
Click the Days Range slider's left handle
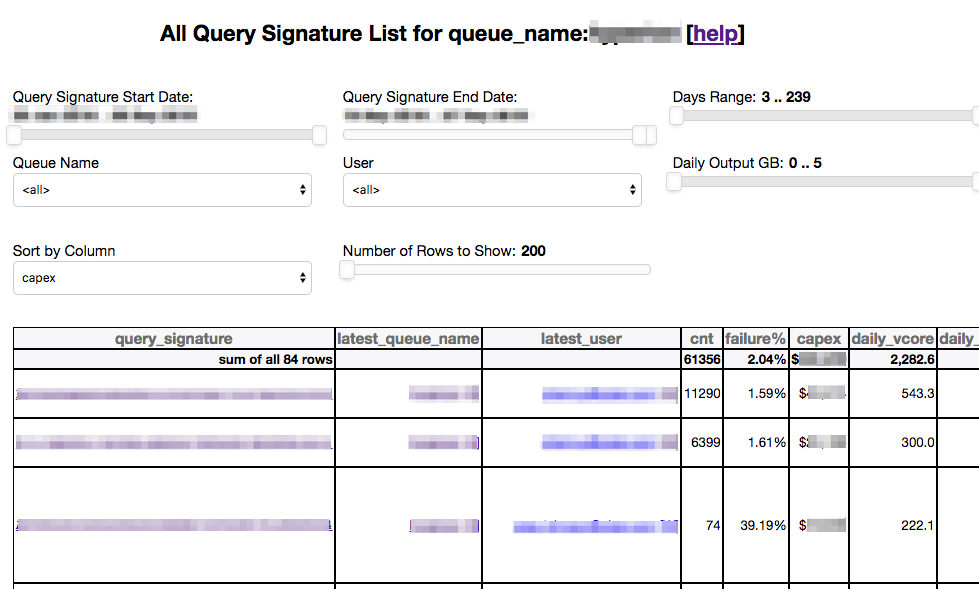coord(677,116)
